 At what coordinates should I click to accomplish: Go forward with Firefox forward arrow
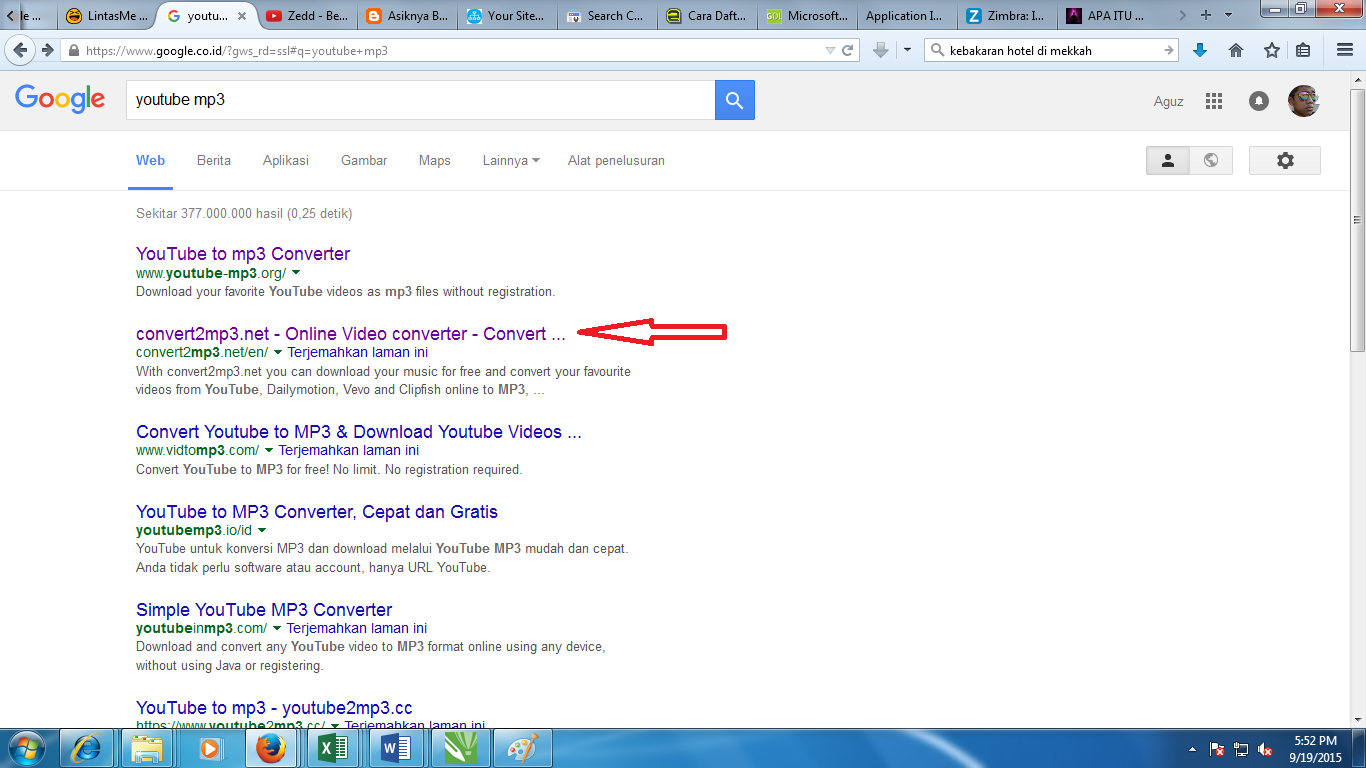[x=47, y=50]
